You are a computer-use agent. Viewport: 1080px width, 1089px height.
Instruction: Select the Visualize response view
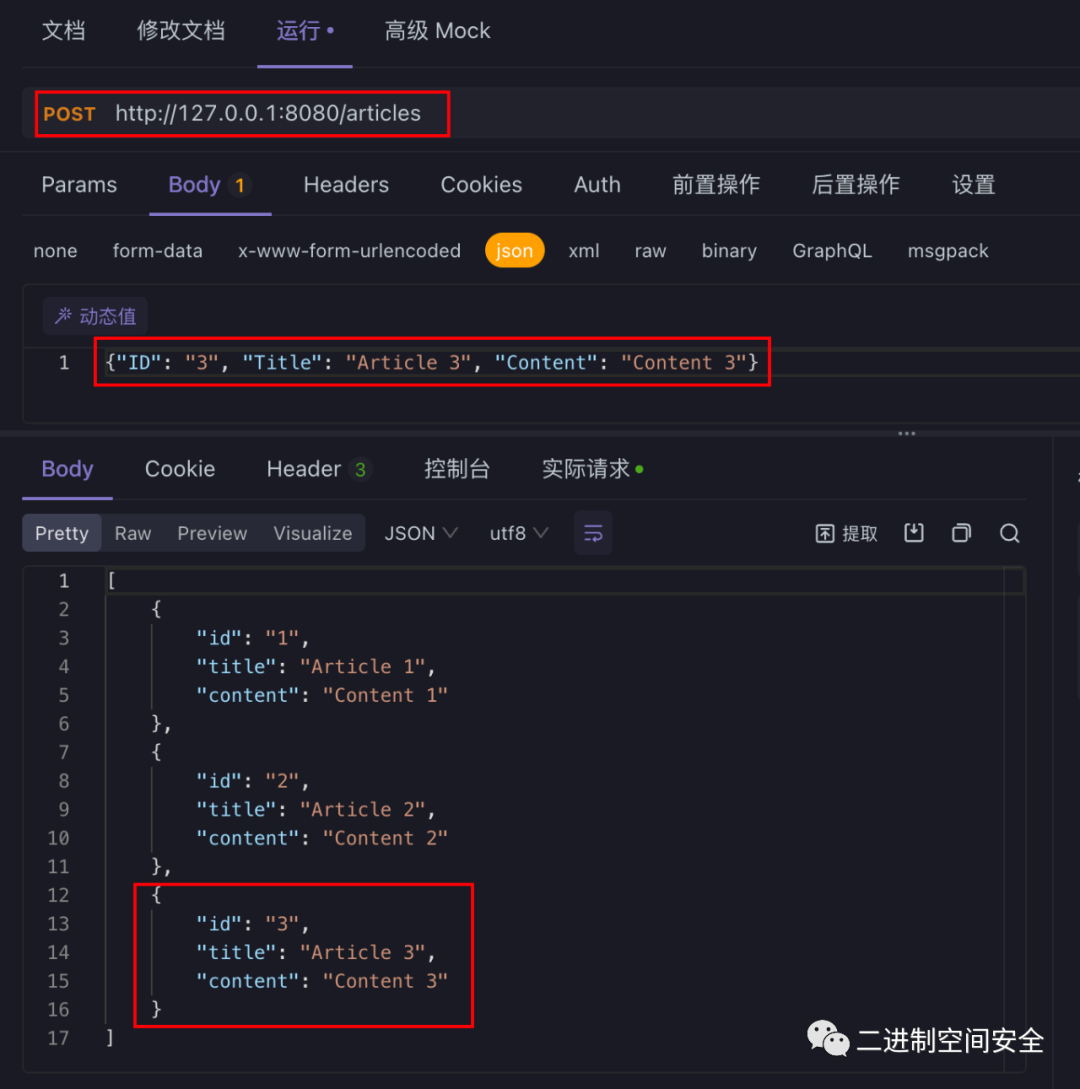(x=313, y=533)
